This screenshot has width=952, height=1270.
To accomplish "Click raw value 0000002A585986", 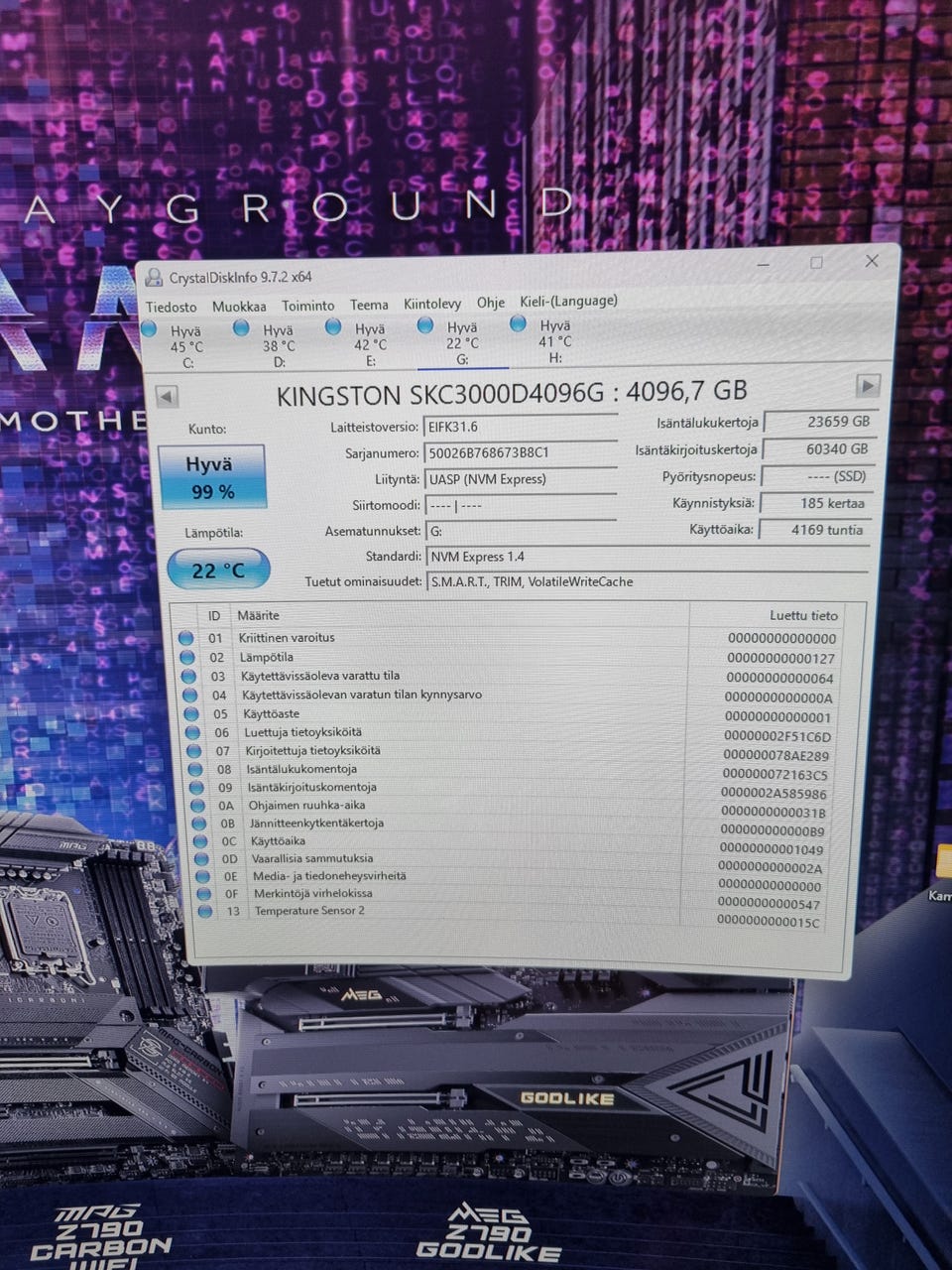I will [x=773, y=794].
